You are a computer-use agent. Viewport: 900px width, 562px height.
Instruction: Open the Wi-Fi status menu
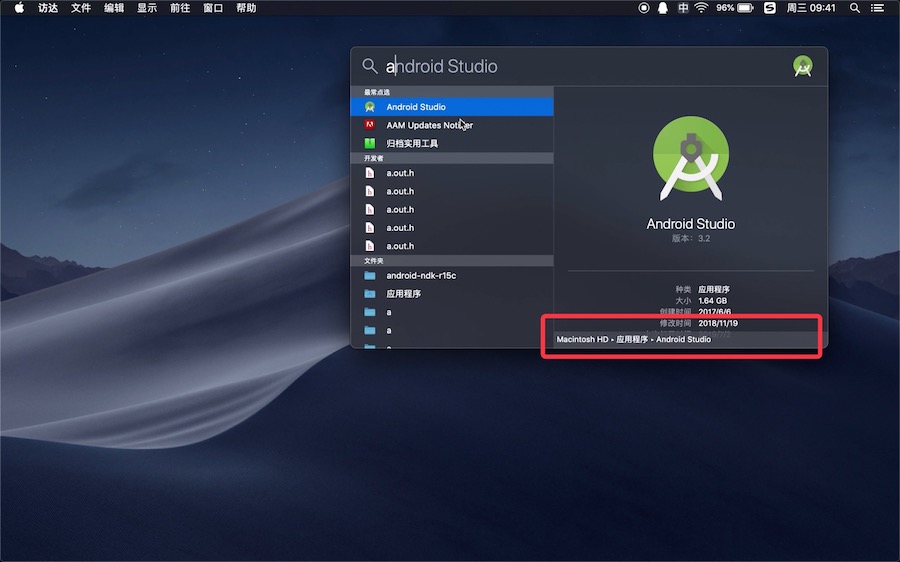tap(701, 8)
